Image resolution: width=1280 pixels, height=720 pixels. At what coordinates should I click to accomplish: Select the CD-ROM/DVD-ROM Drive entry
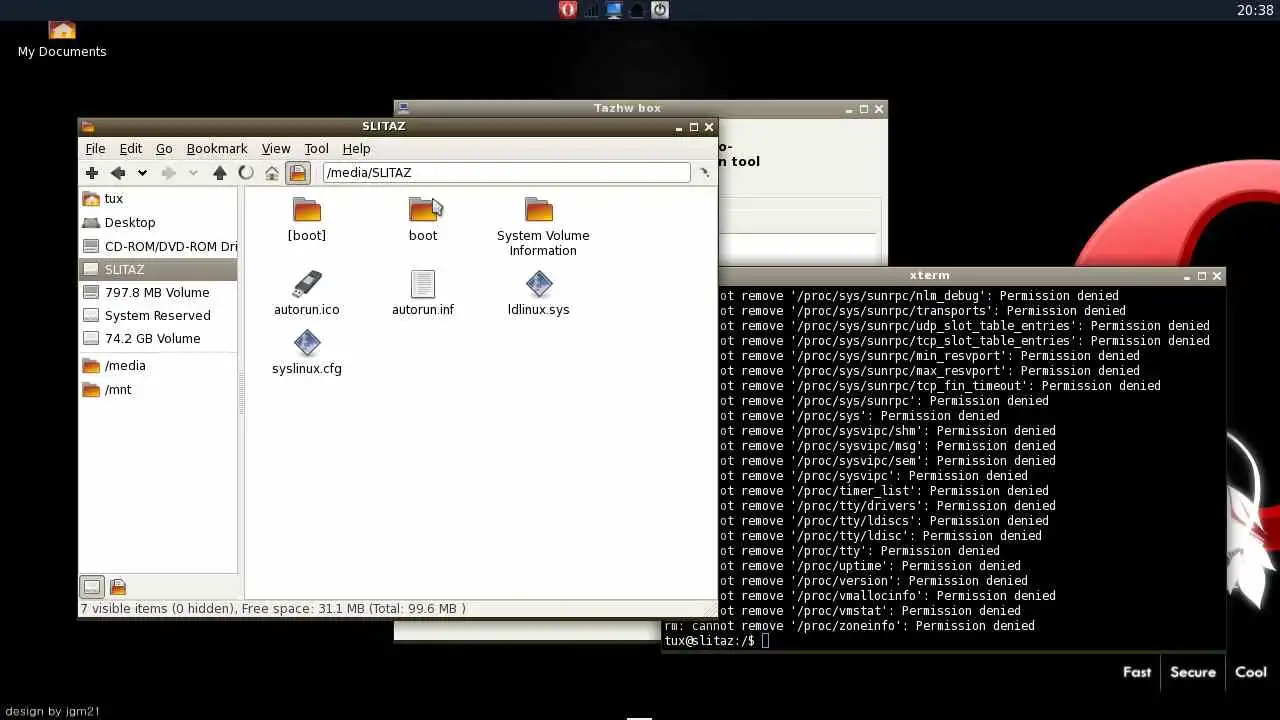[158, 246]
